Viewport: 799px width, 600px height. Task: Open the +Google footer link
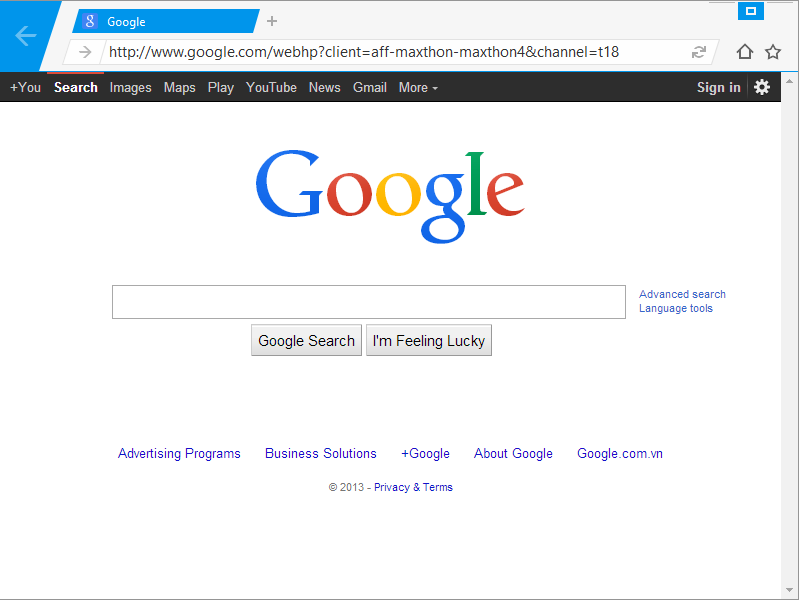pos(425,453)
